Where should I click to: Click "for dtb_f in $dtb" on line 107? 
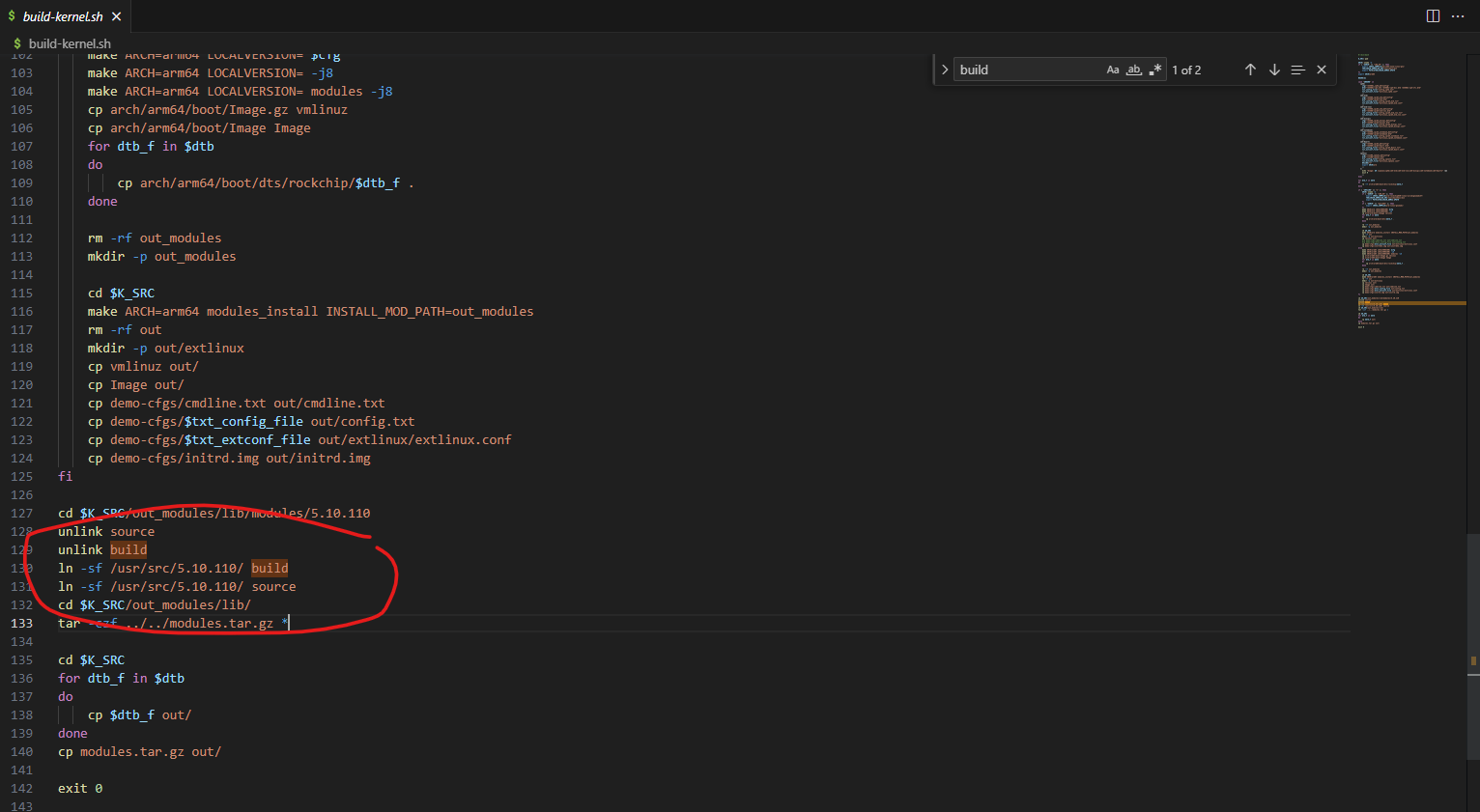pyautogui.click(x=151, y=146)
